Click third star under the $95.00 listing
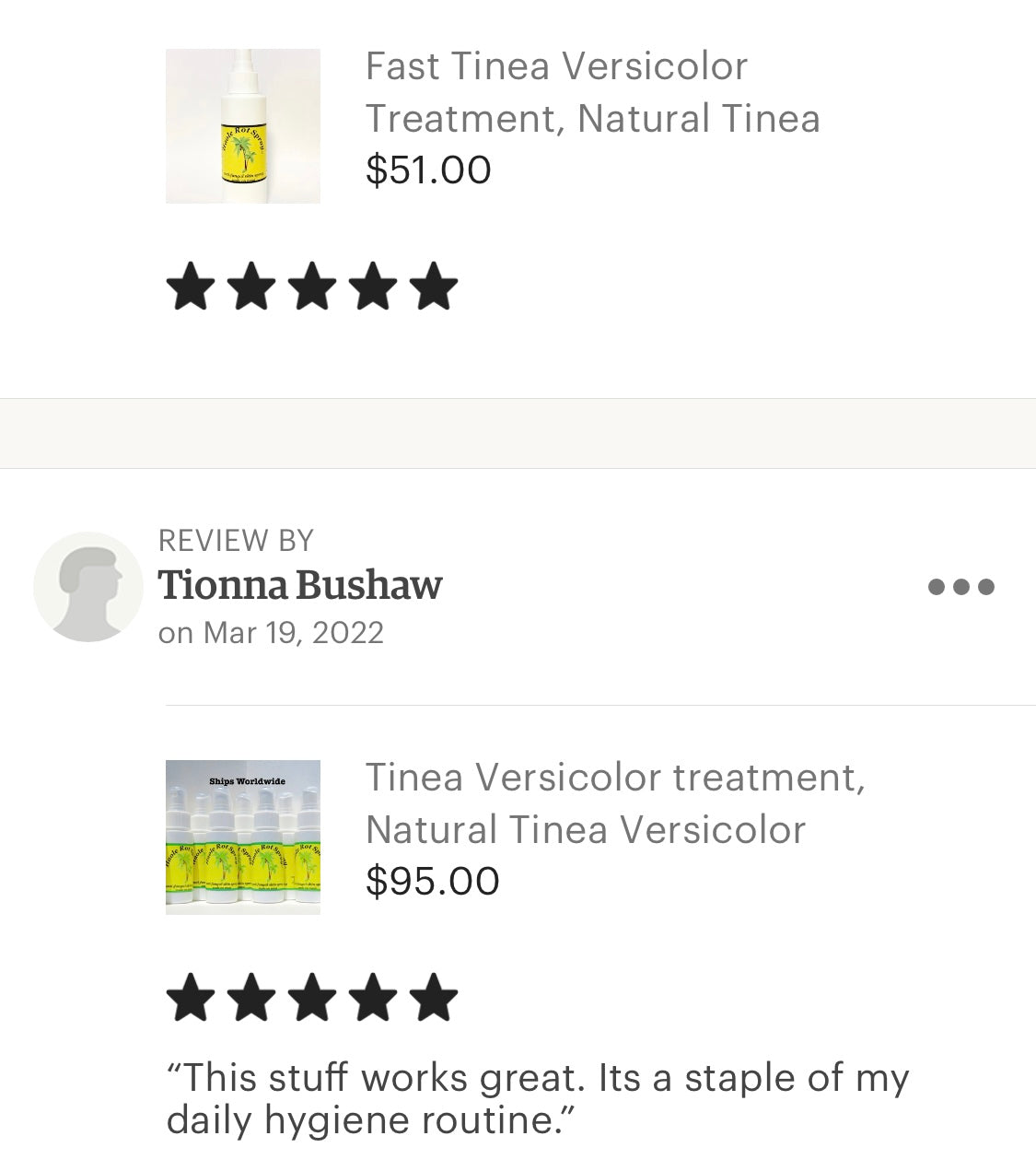The height and width of the screenshot is (1171, 1036). (x=312, y=998)
